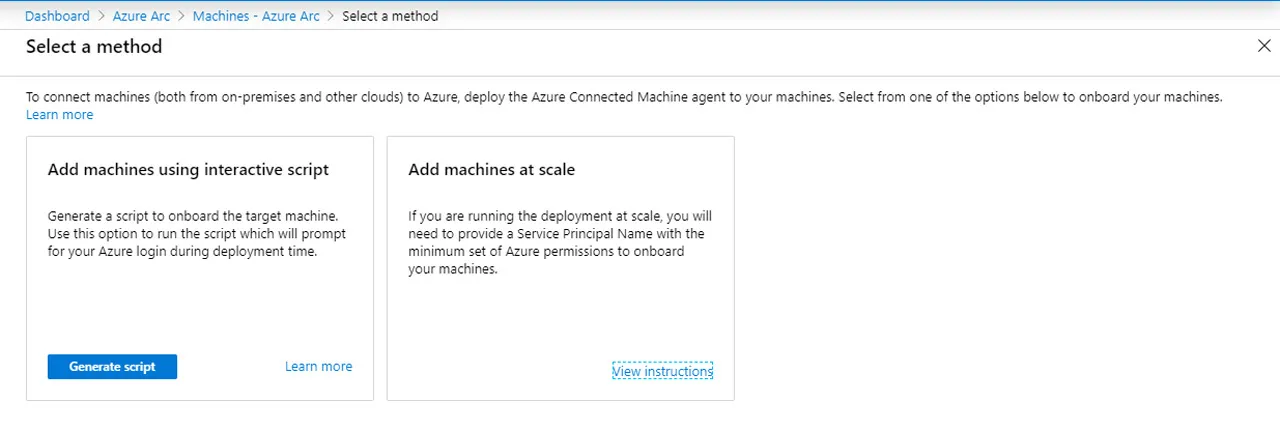Click the Service Principal Name description text
1280x435 pixels.
pos(558,242)
